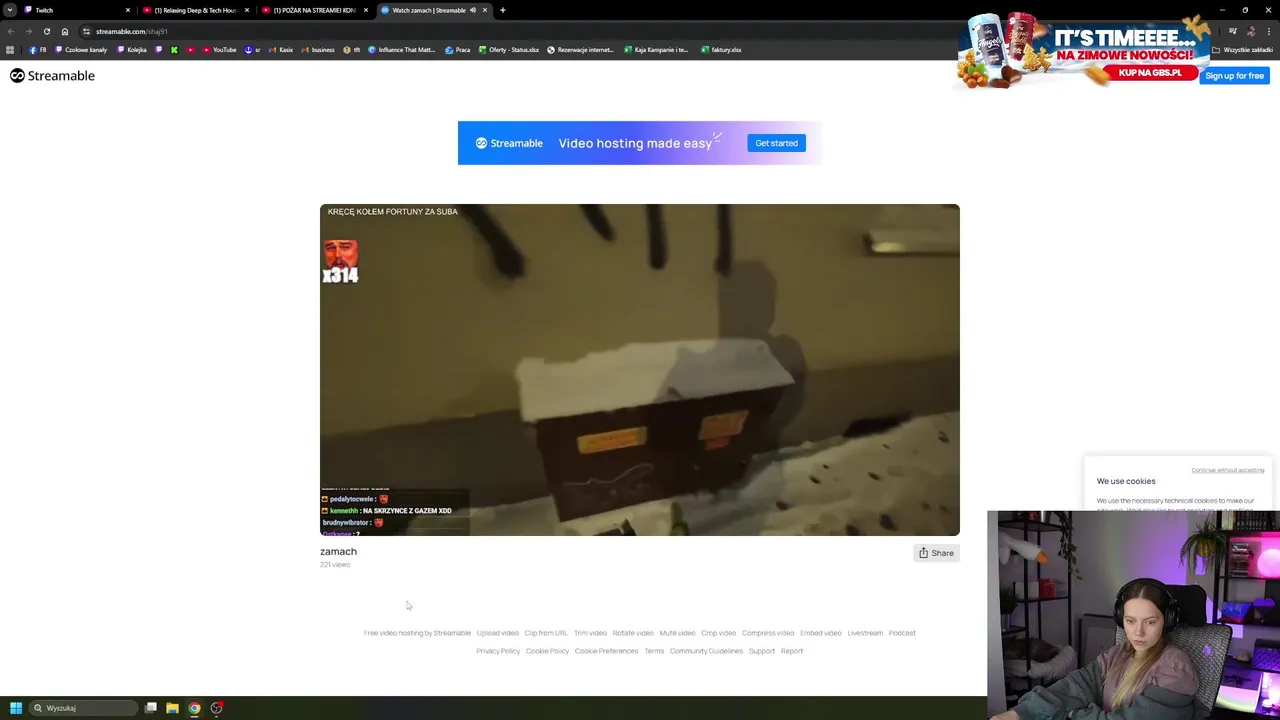Screen dimensions: 1280x720
Task: Open the Oferty - Status.xlsx bookmark
Action: click(509, 50)
